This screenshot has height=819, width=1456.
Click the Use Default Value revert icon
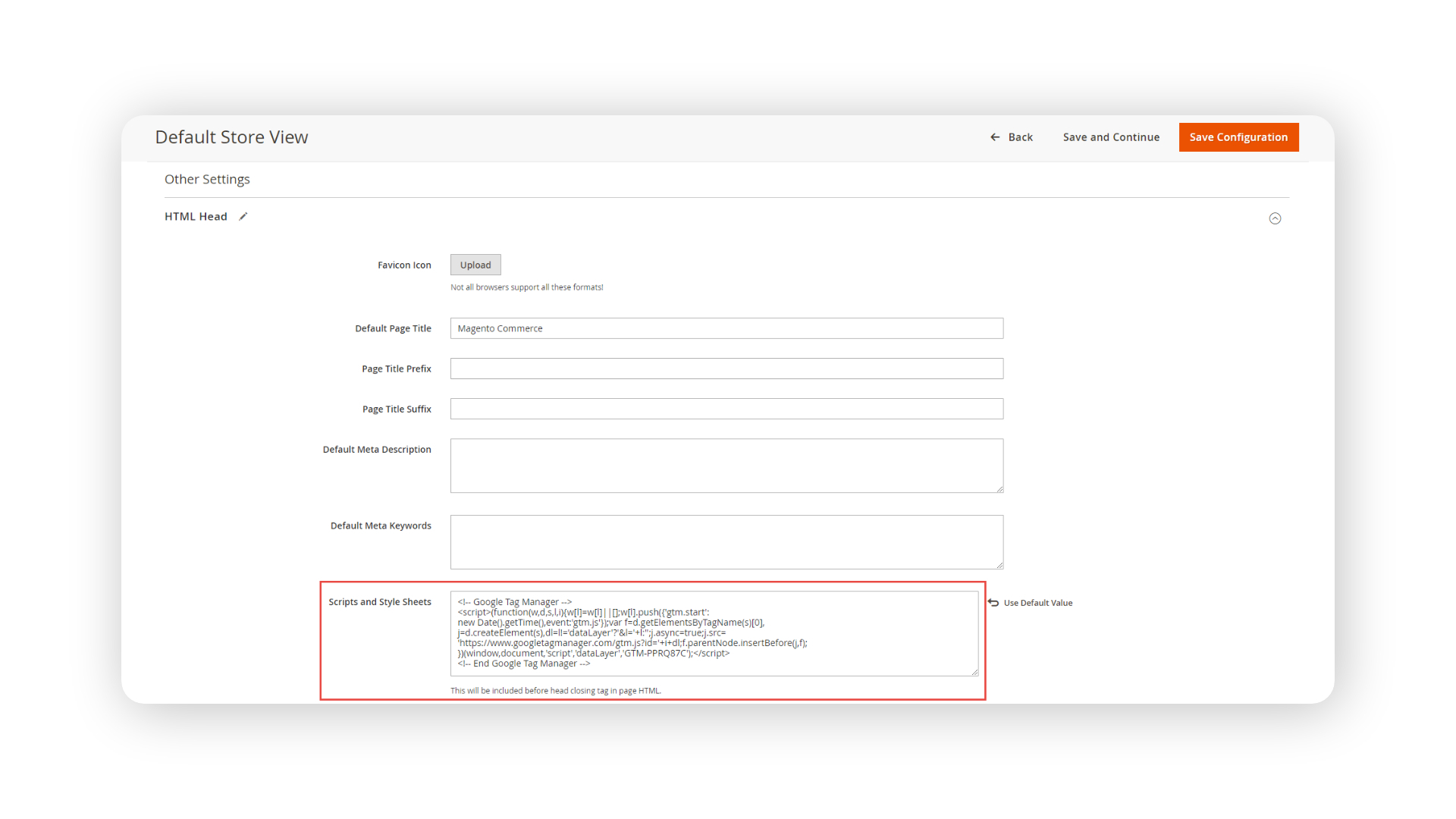993,603
